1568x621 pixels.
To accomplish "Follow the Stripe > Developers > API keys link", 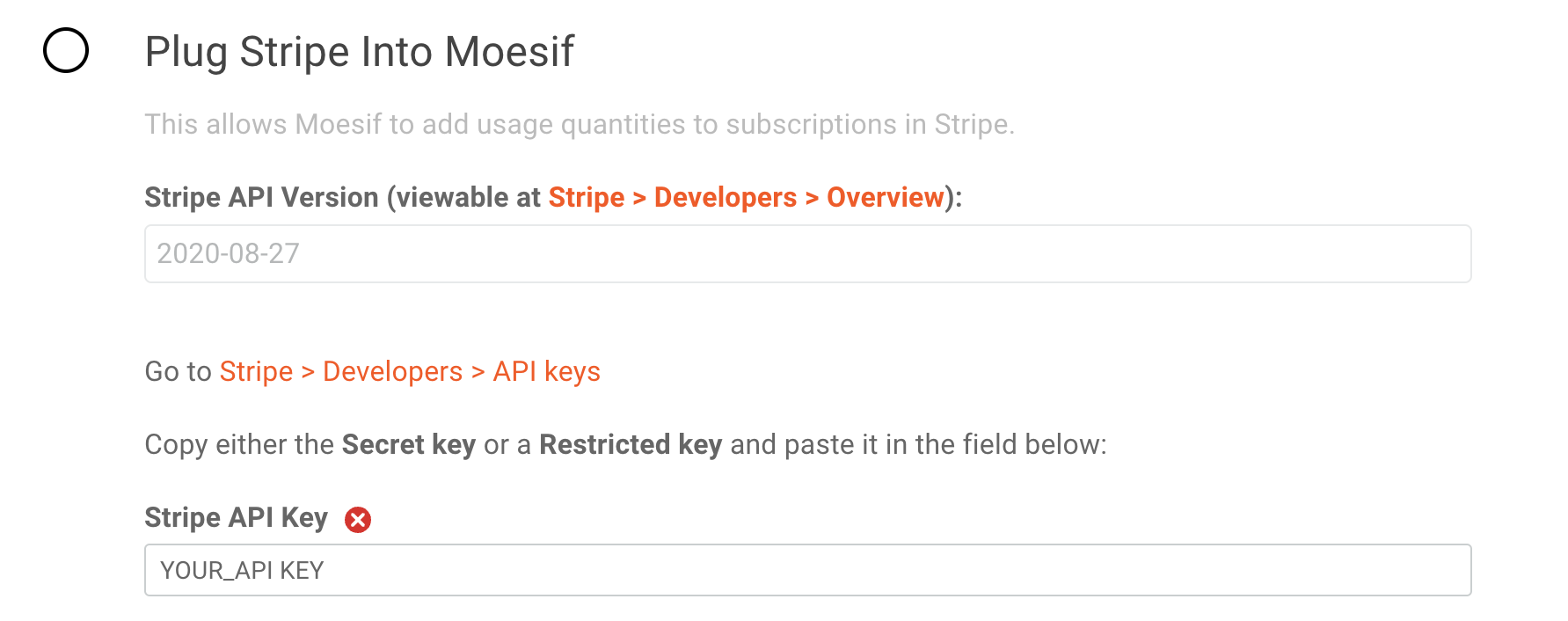I will pos(410,371).
